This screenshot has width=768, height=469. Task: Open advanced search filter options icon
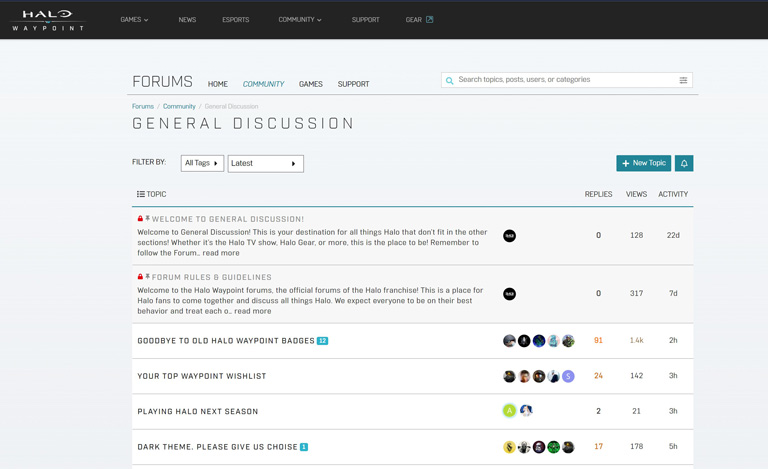tap(683, 80)
